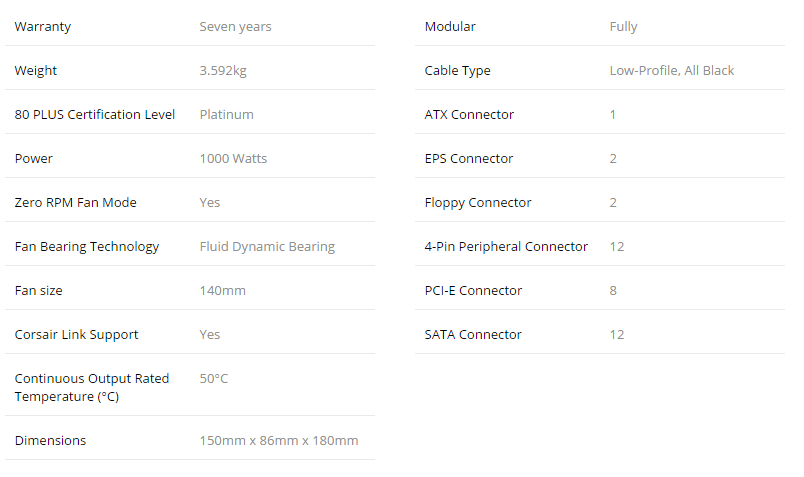Click the EPS Connector row label
The height and width of the screenshot is (477, 804).
(x=469, y=158)
